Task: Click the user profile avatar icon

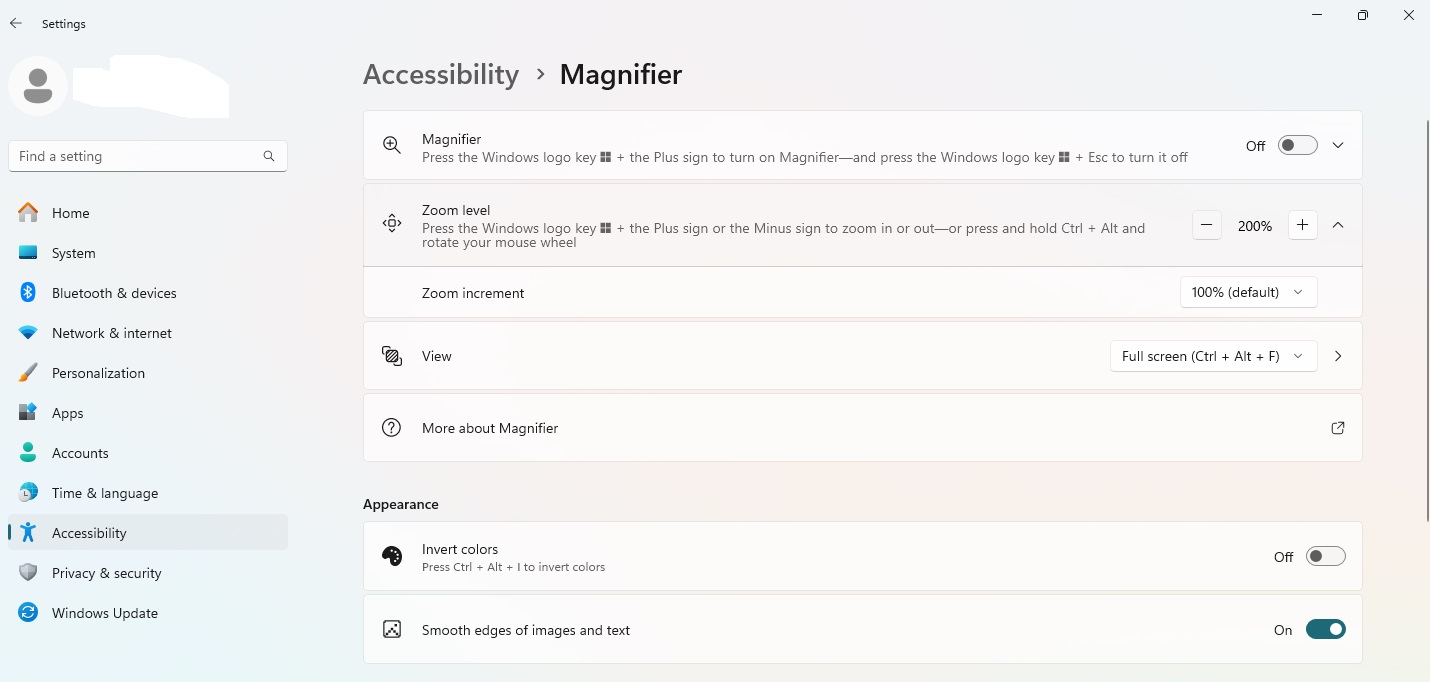Action: pos(38,86)
